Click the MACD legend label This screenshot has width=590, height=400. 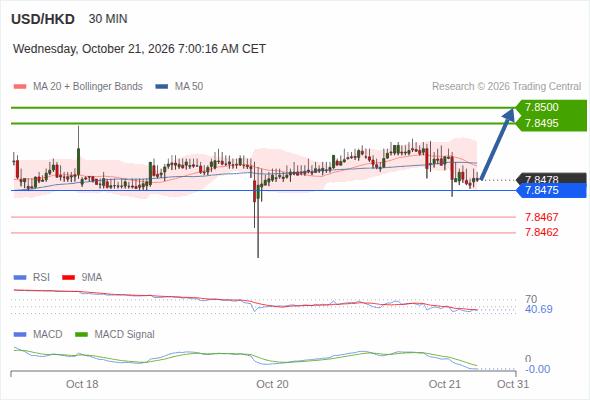pos(48,334)
